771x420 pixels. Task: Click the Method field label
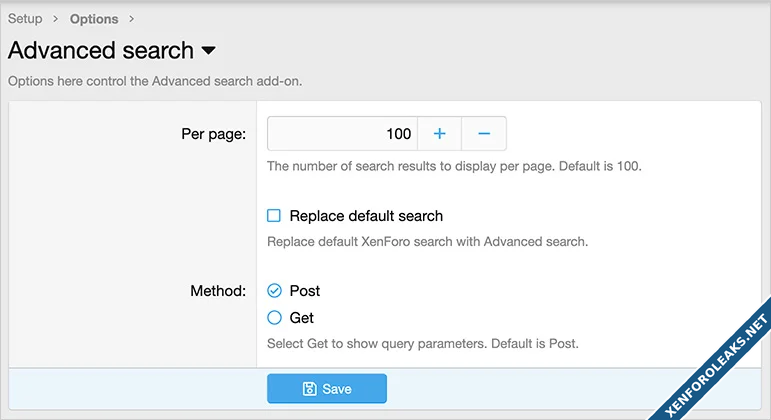click(218, 291)
